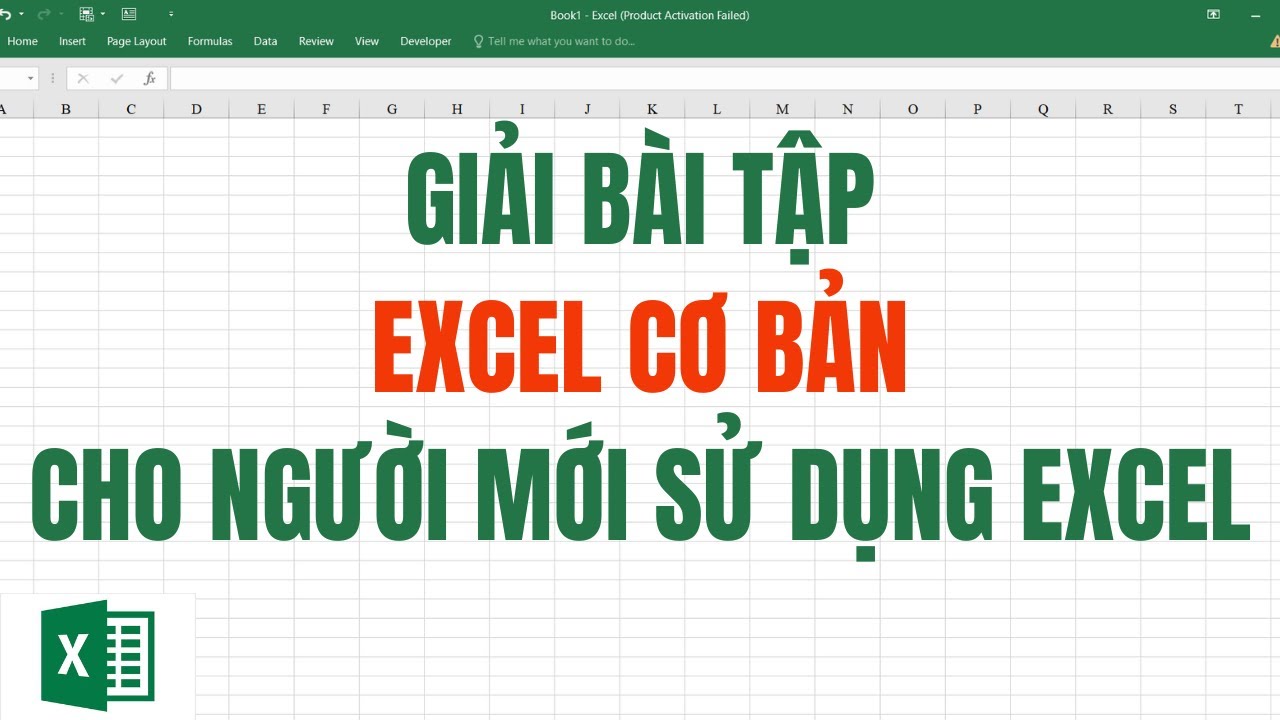Open the Home ribbon tab
The image size is (1280, 720).
(x=22, y=41)
